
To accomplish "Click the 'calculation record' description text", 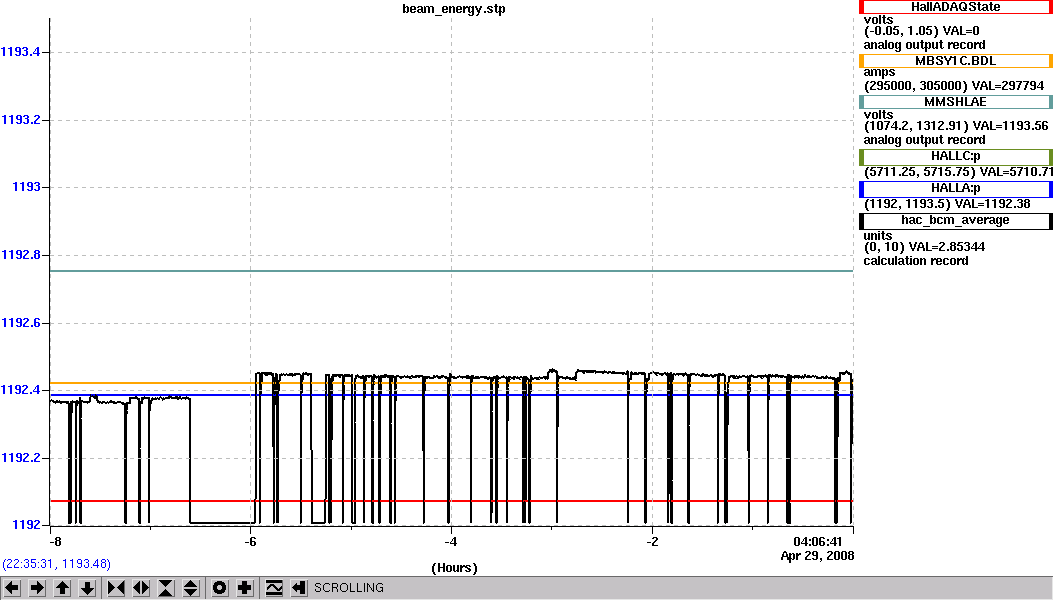I will pos(916,261).
